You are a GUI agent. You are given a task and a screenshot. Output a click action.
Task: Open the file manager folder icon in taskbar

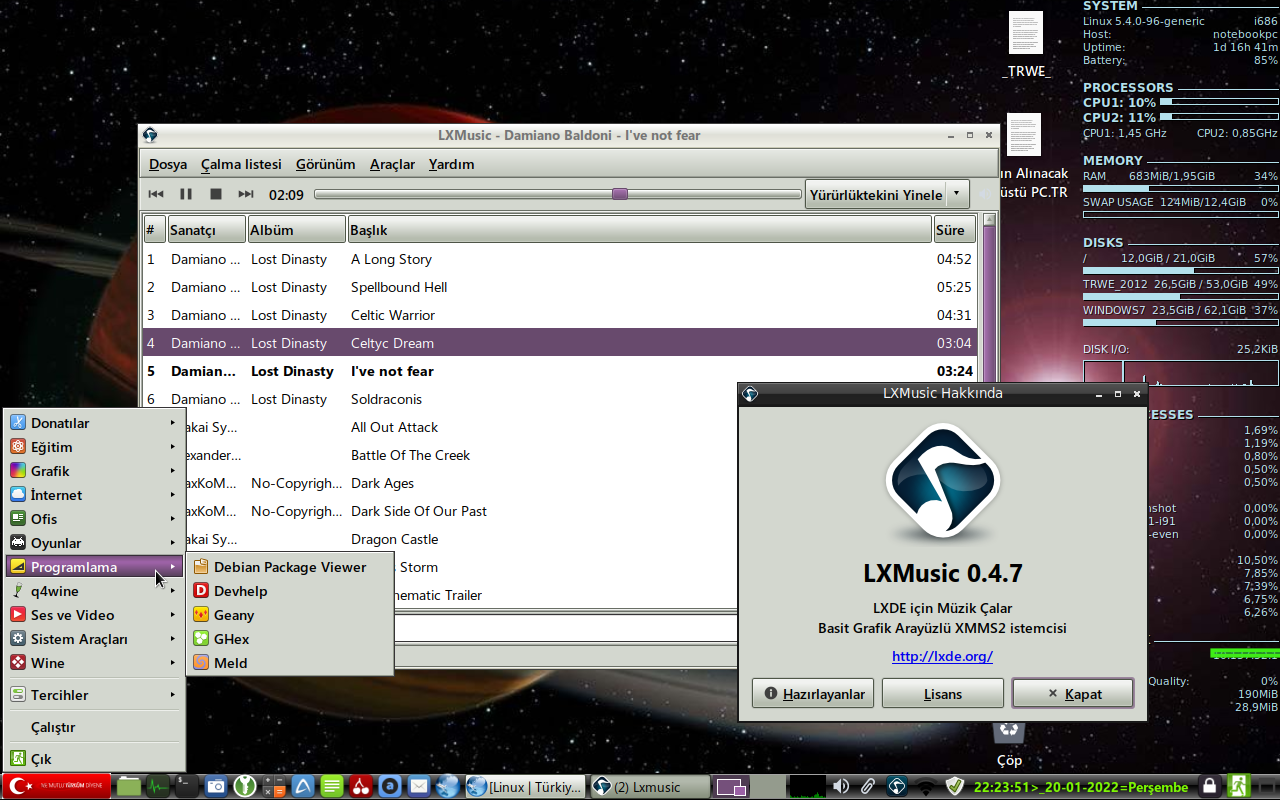[x=129, y=786]
